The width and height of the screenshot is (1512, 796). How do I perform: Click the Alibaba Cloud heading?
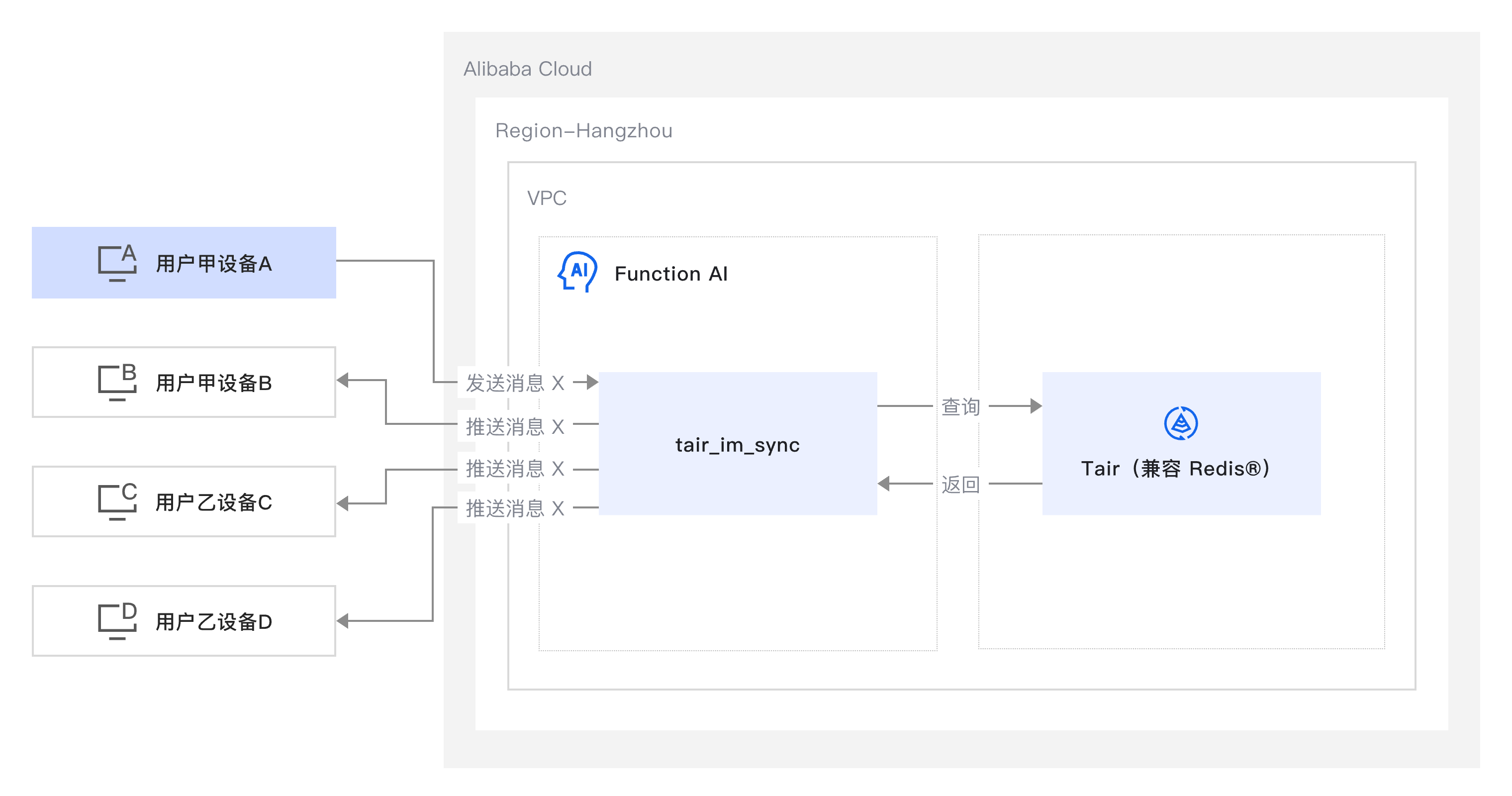(527, 69)
